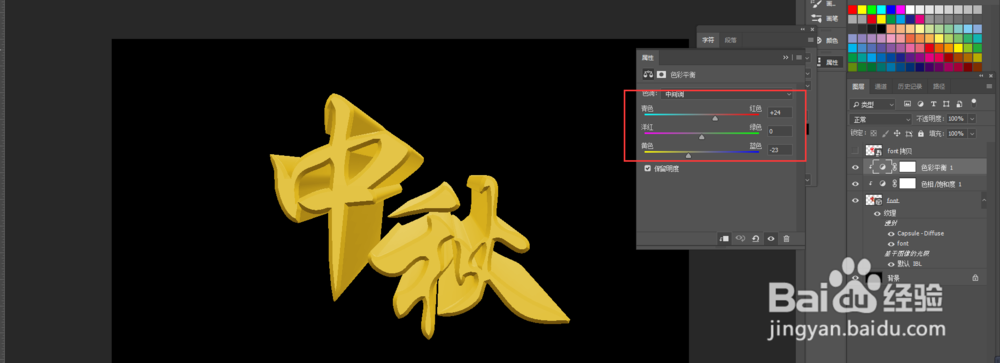Switch to the 字符 tab

pyautogui.click(x=709, y=40)
